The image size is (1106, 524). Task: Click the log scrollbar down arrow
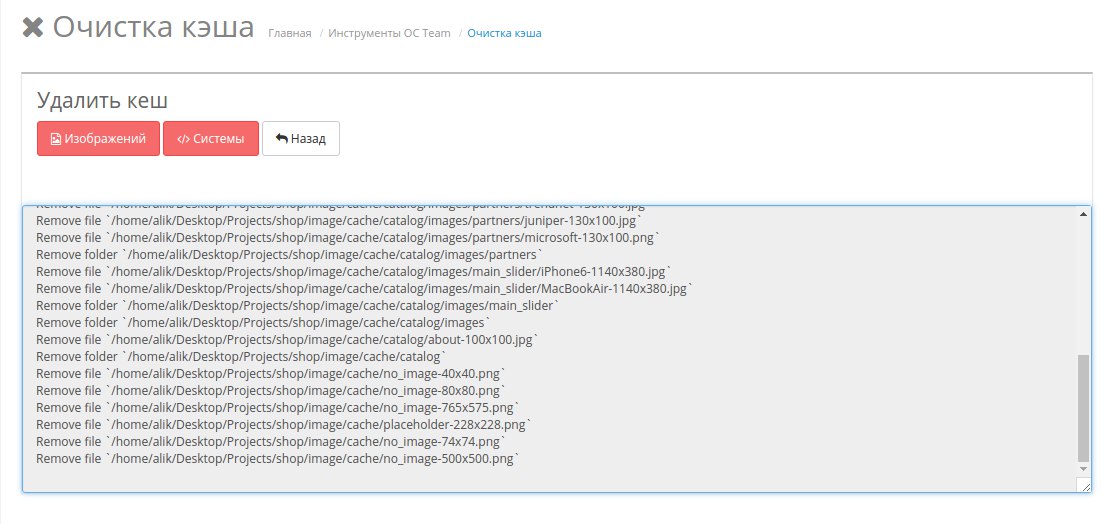click(1083, 469)
